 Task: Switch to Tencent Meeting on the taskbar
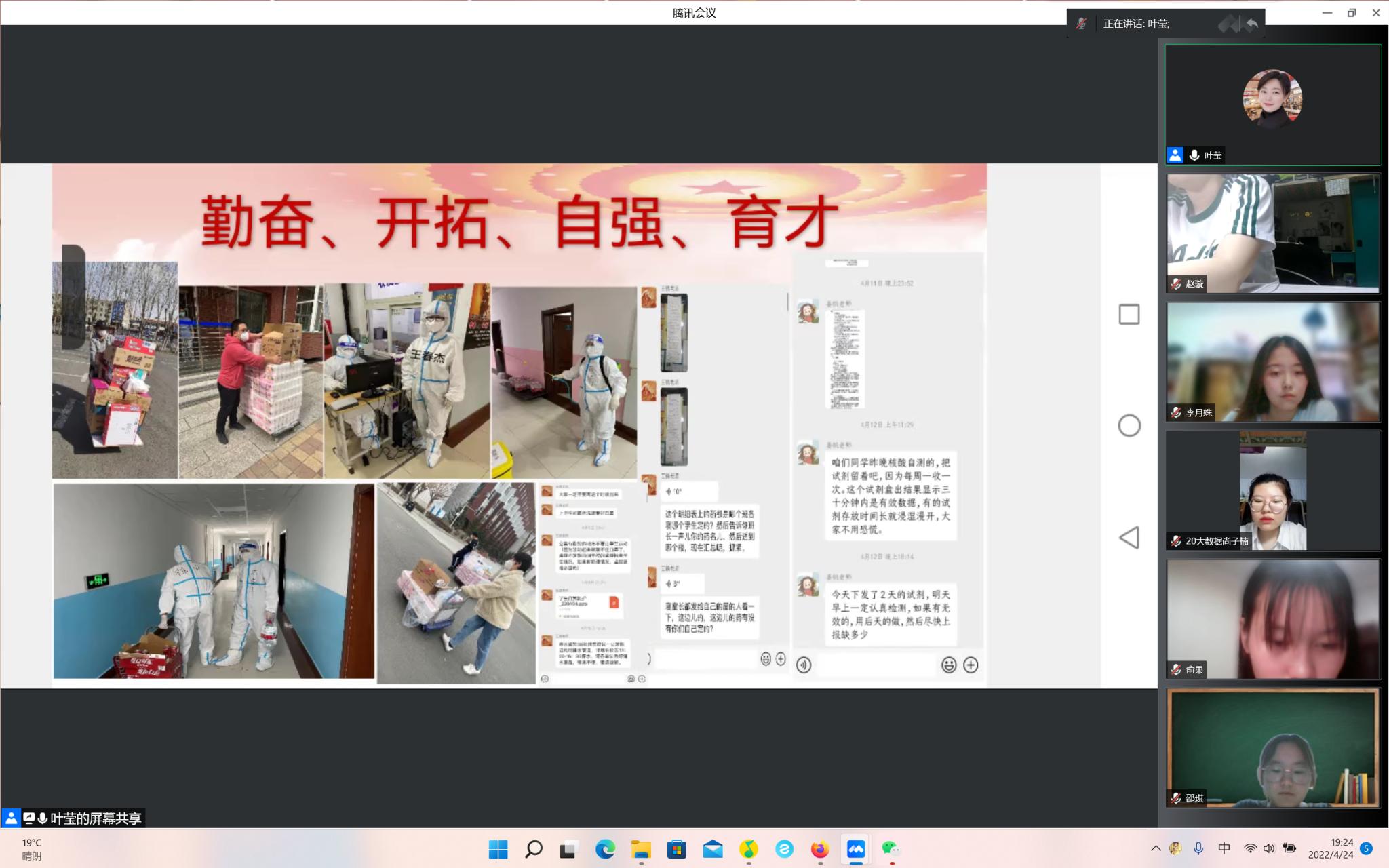[x=856, y=849]
